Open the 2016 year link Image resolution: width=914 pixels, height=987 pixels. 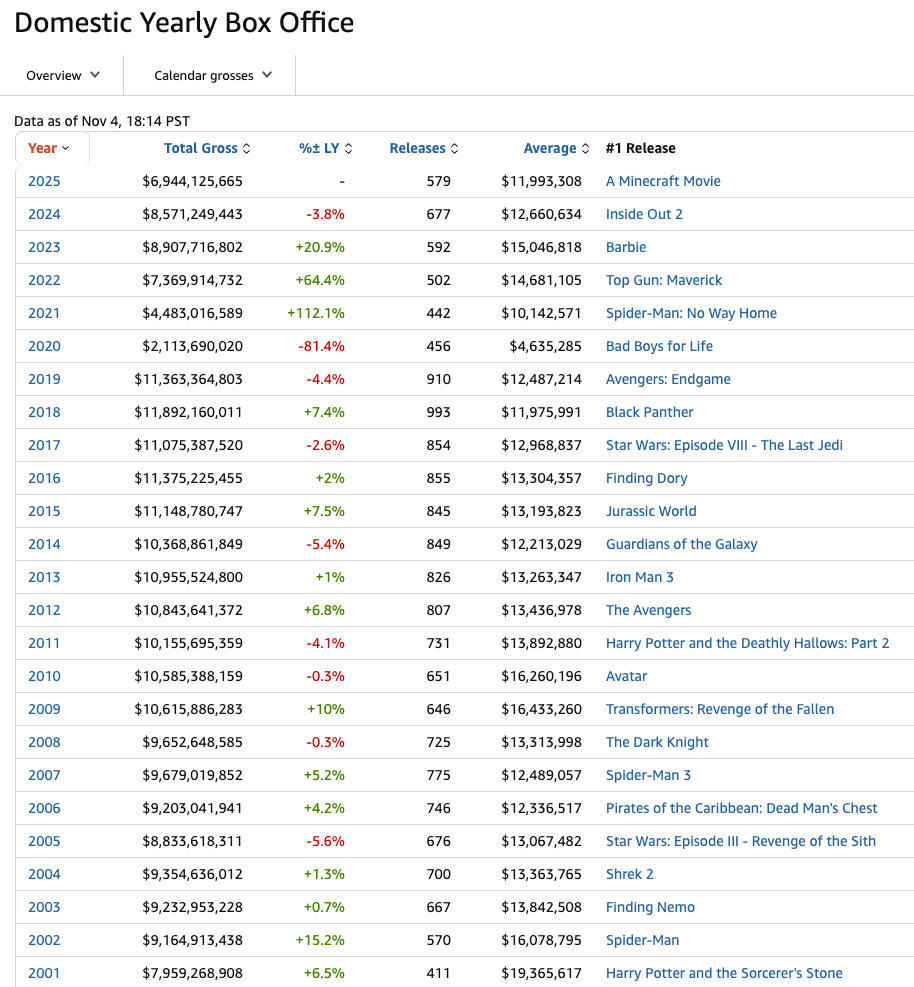pyautogui.click(x=44, y=478)
